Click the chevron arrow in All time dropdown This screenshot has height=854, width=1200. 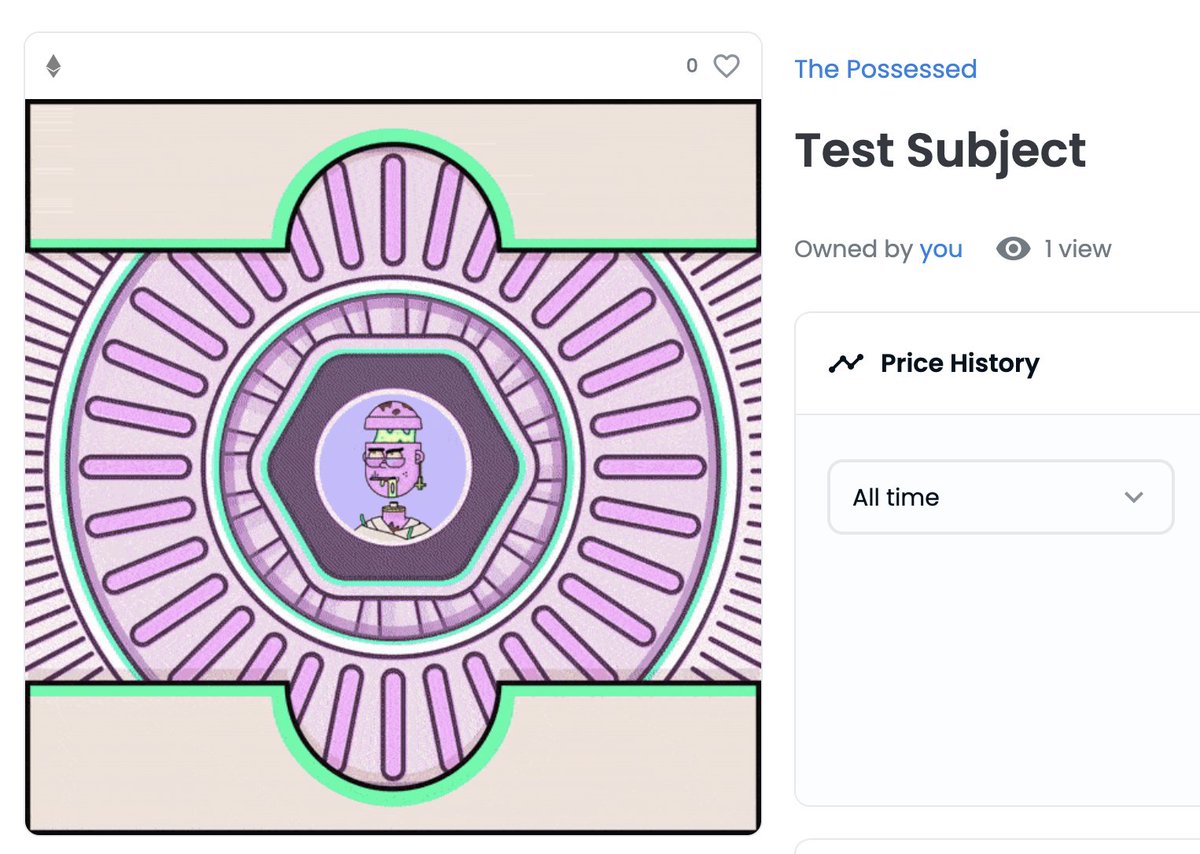point(1133,497)
